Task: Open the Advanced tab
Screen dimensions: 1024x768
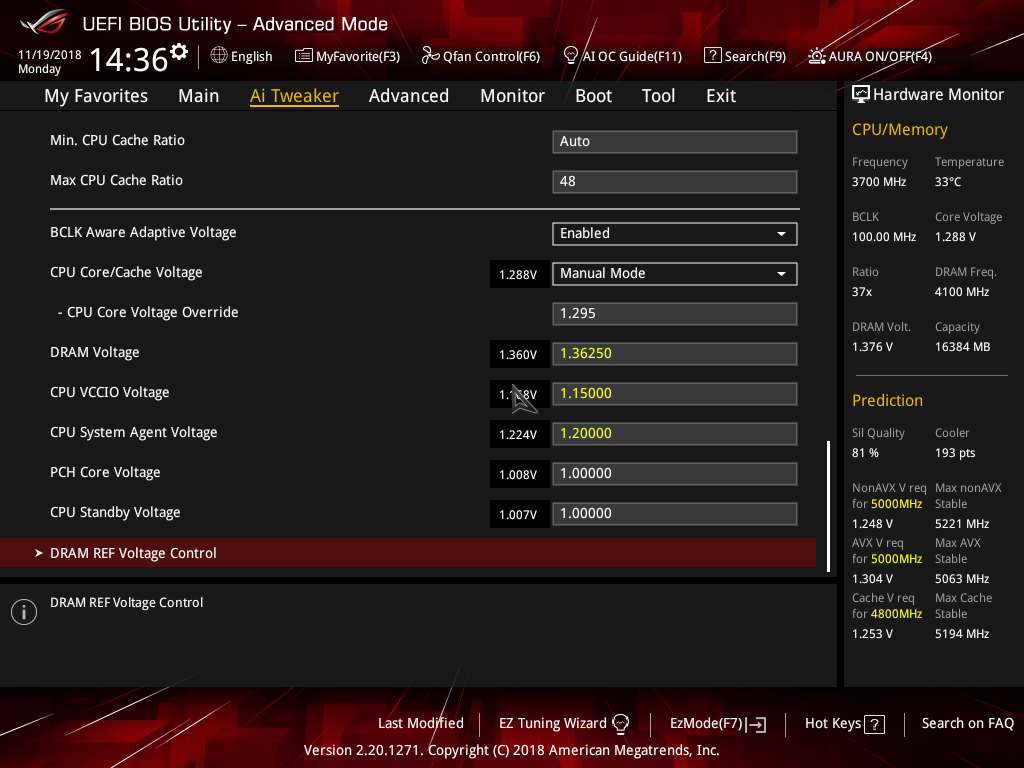Action: (x=409, y=96)
